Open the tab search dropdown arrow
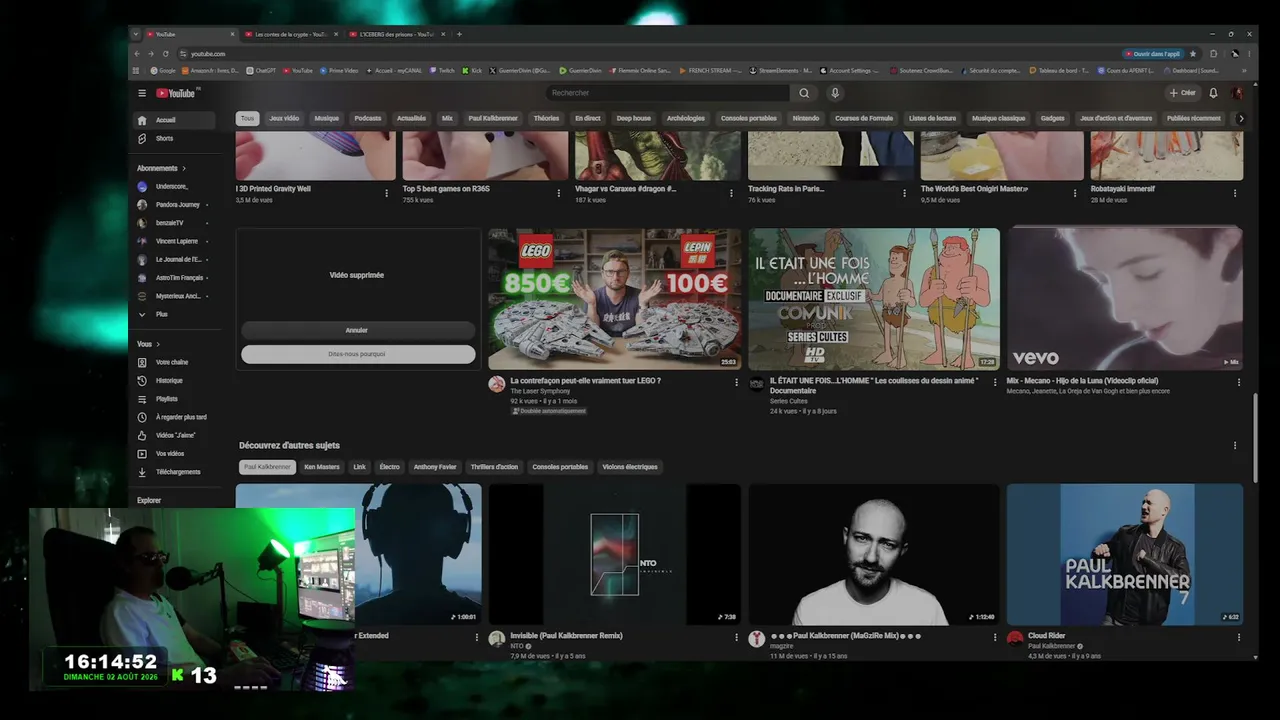The width and height of the screenshot is (1280, 720). click(136, 34)
